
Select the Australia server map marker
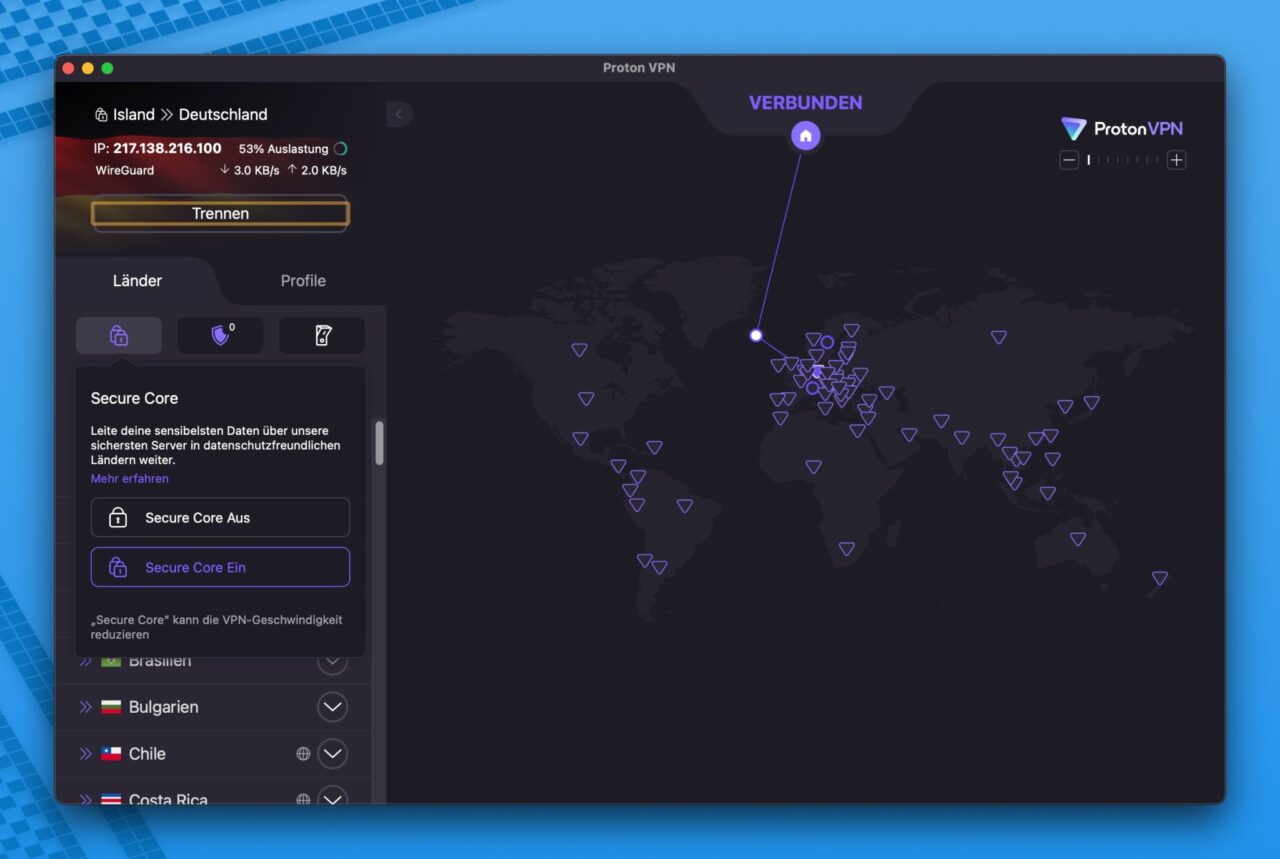[1078, 539]
